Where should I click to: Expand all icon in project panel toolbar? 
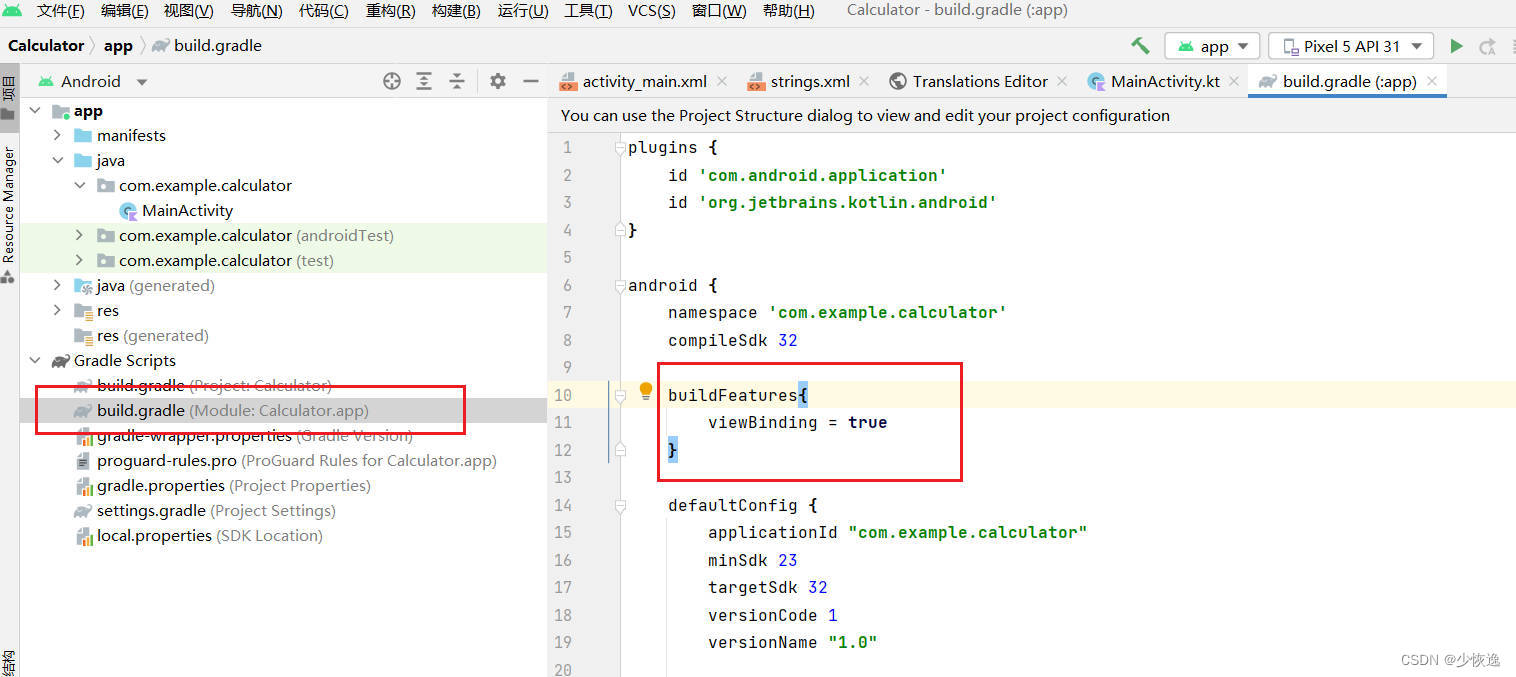coord(424,81)
